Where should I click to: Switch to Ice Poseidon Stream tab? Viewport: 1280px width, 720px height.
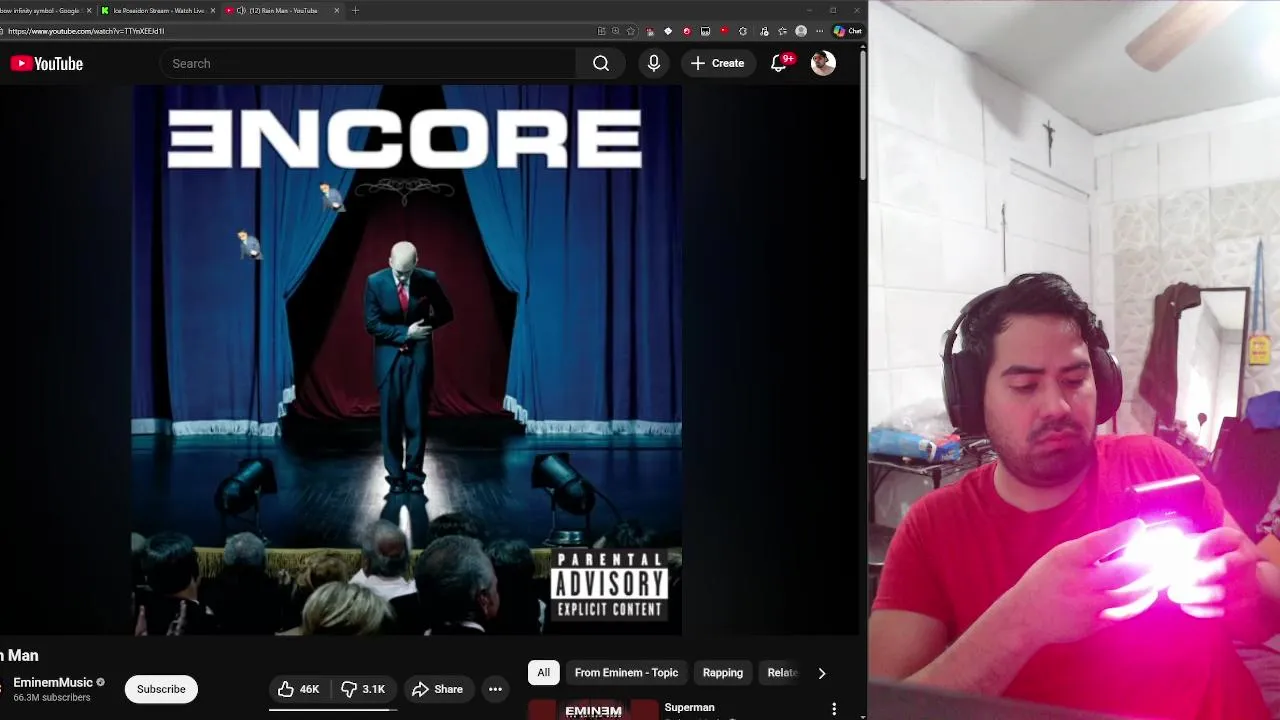coord(158,10)
